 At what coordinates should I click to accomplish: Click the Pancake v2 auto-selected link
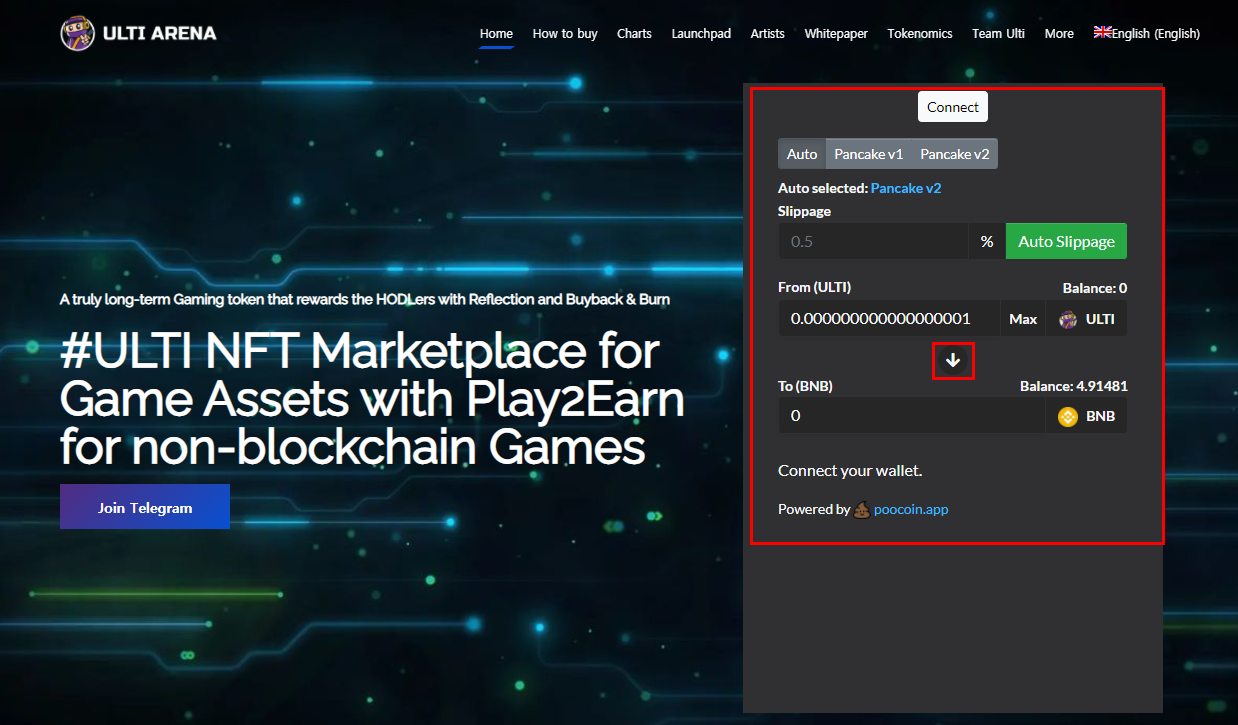[x=906, y=188]
